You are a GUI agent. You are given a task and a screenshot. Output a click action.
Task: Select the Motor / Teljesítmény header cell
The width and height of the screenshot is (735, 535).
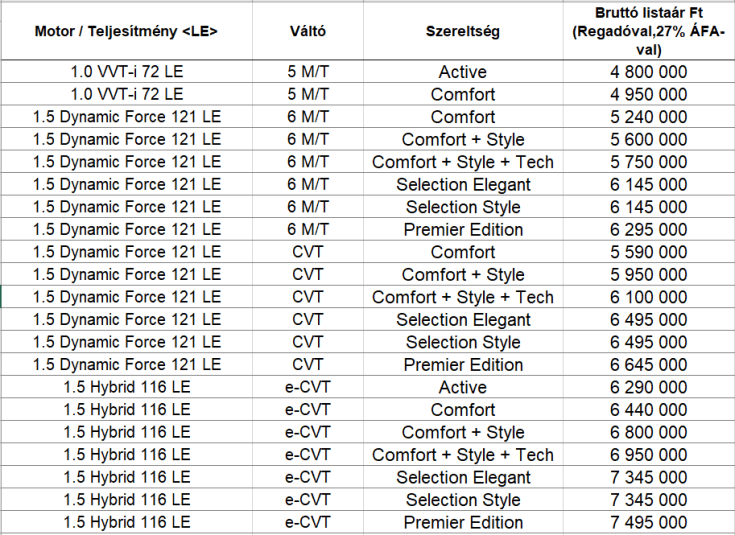click(127, 31)
